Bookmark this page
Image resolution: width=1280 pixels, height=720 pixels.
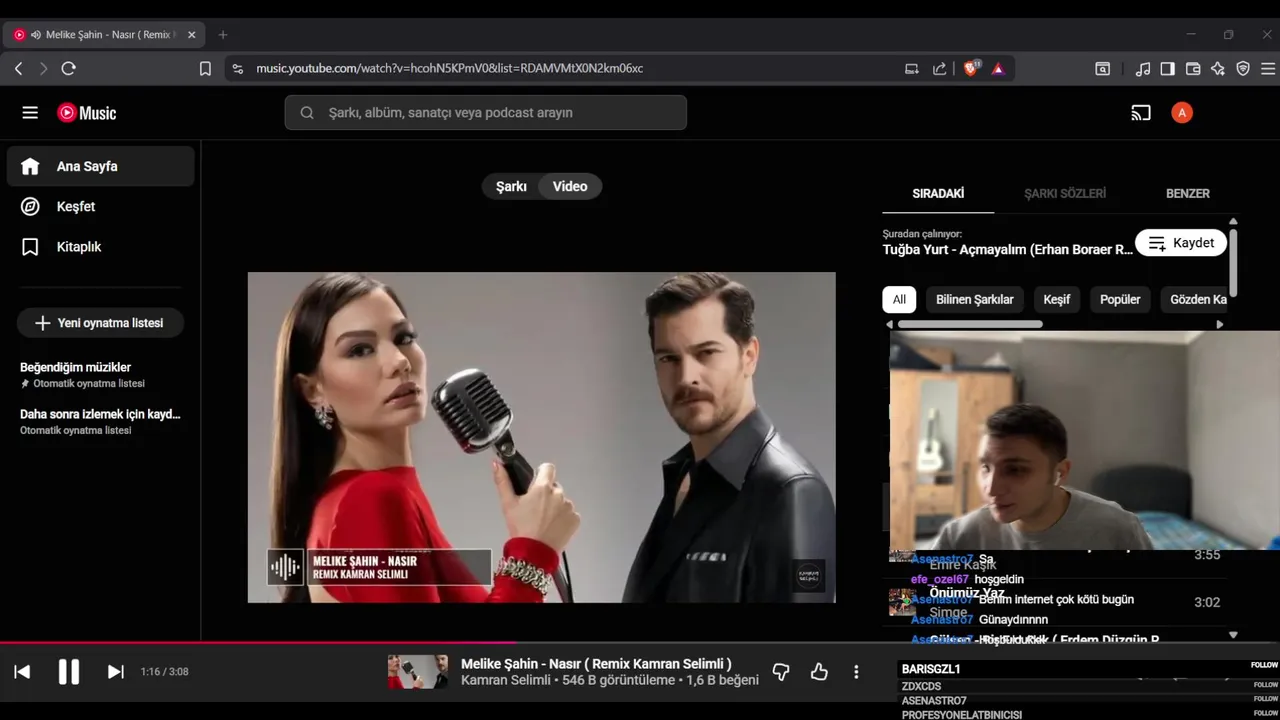[205, 68]
